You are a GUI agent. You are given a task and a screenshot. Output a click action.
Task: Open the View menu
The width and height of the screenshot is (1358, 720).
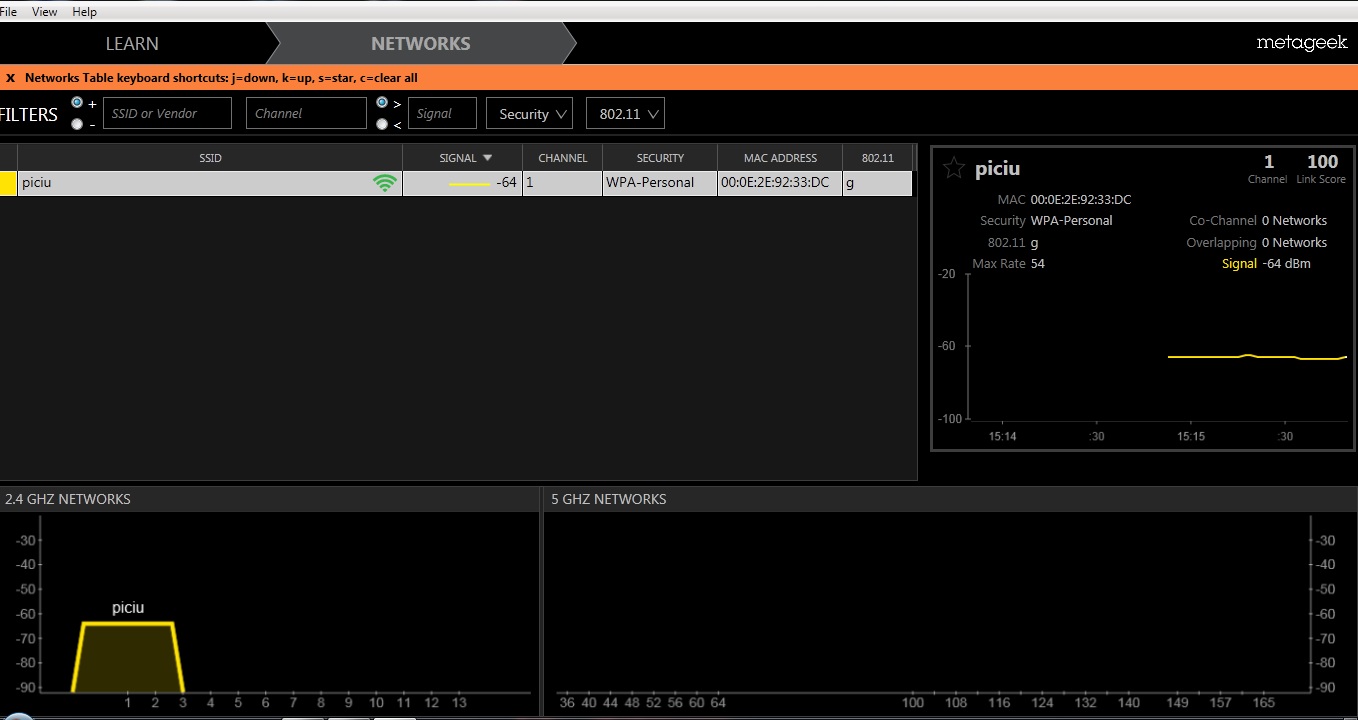pyautogui.click(x=45, y=12)
